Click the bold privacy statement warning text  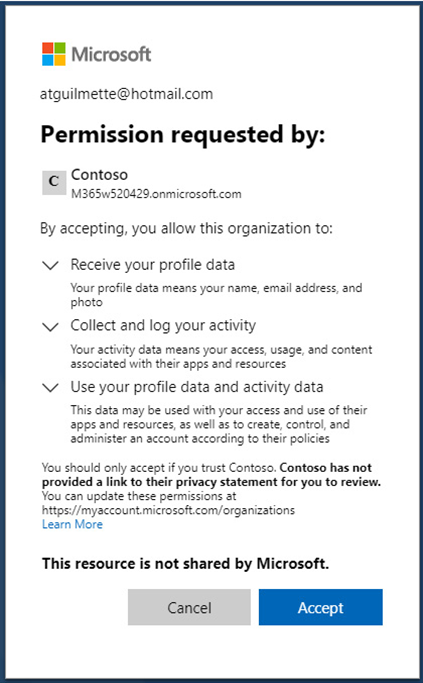(x=211, y=475)
